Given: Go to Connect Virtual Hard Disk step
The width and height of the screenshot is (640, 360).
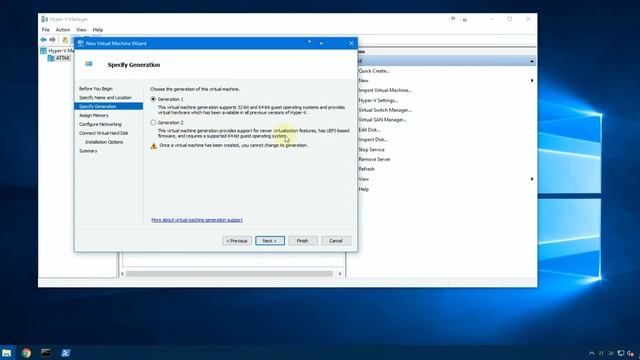Looking at the screenshot, I should tap(104, 133).
